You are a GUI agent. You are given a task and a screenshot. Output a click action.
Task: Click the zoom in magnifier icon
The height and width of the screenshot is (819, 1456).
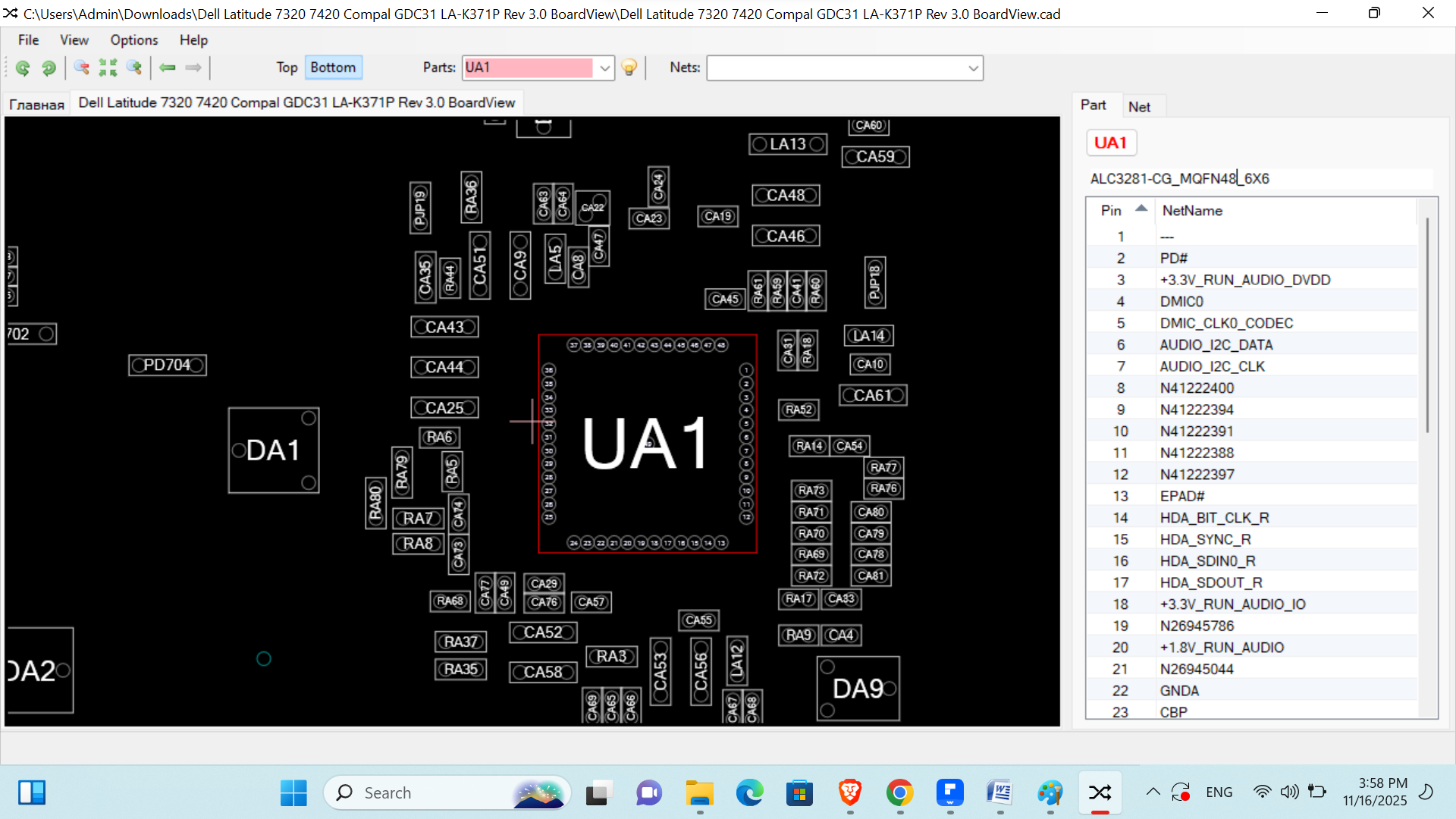[134, 68]
